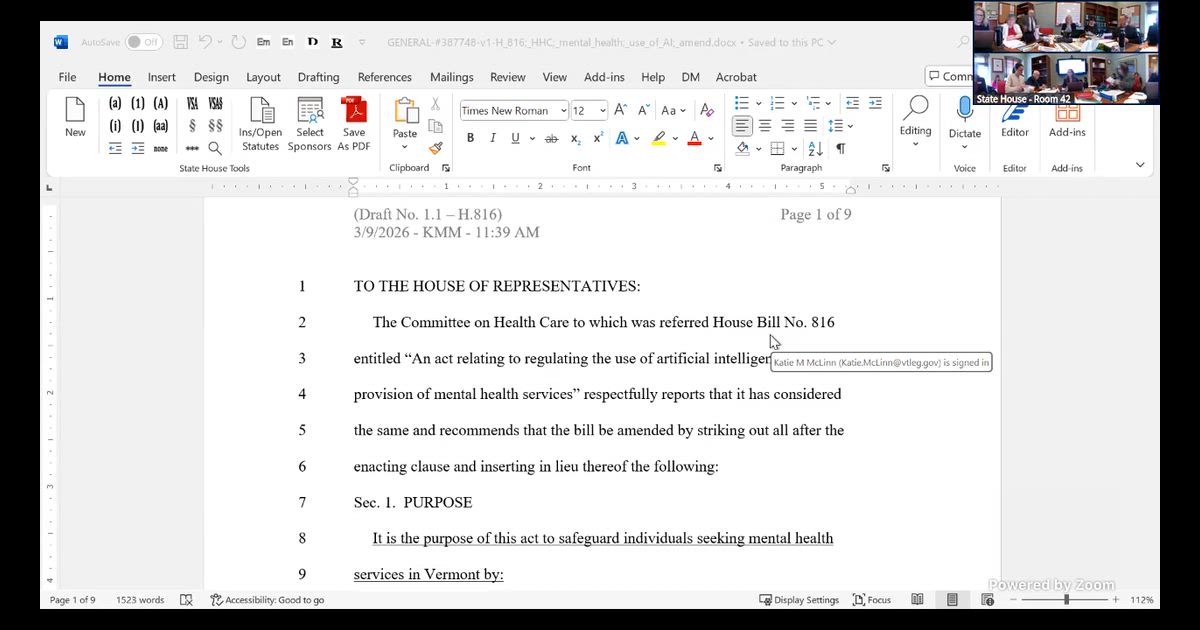The image size is (1200, 630).
Task: Click the magnifier in State House Tools
Action: point(215,148)
